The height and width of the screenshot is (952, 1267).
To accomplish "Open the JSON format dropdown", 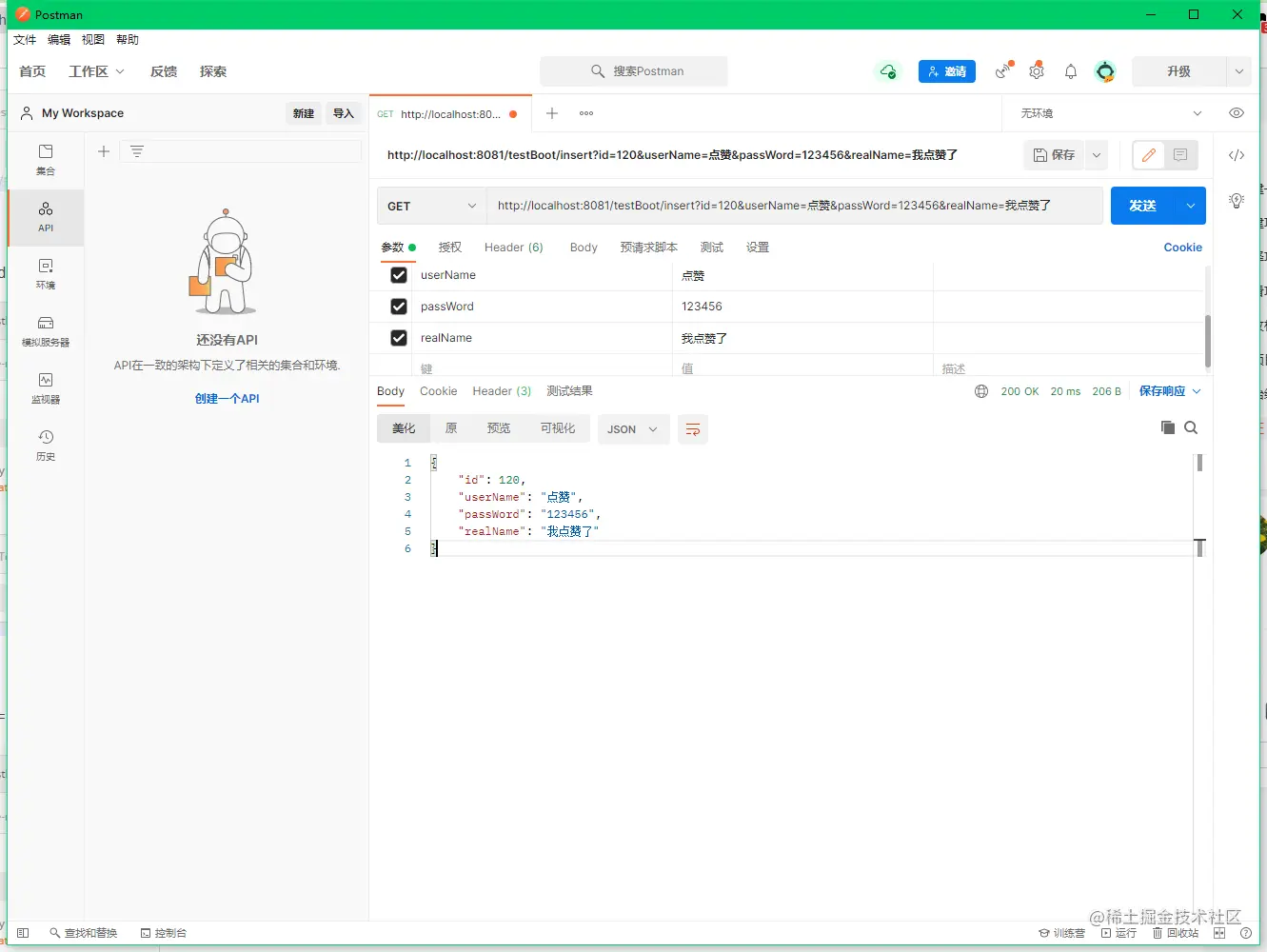I will [633, 429].
